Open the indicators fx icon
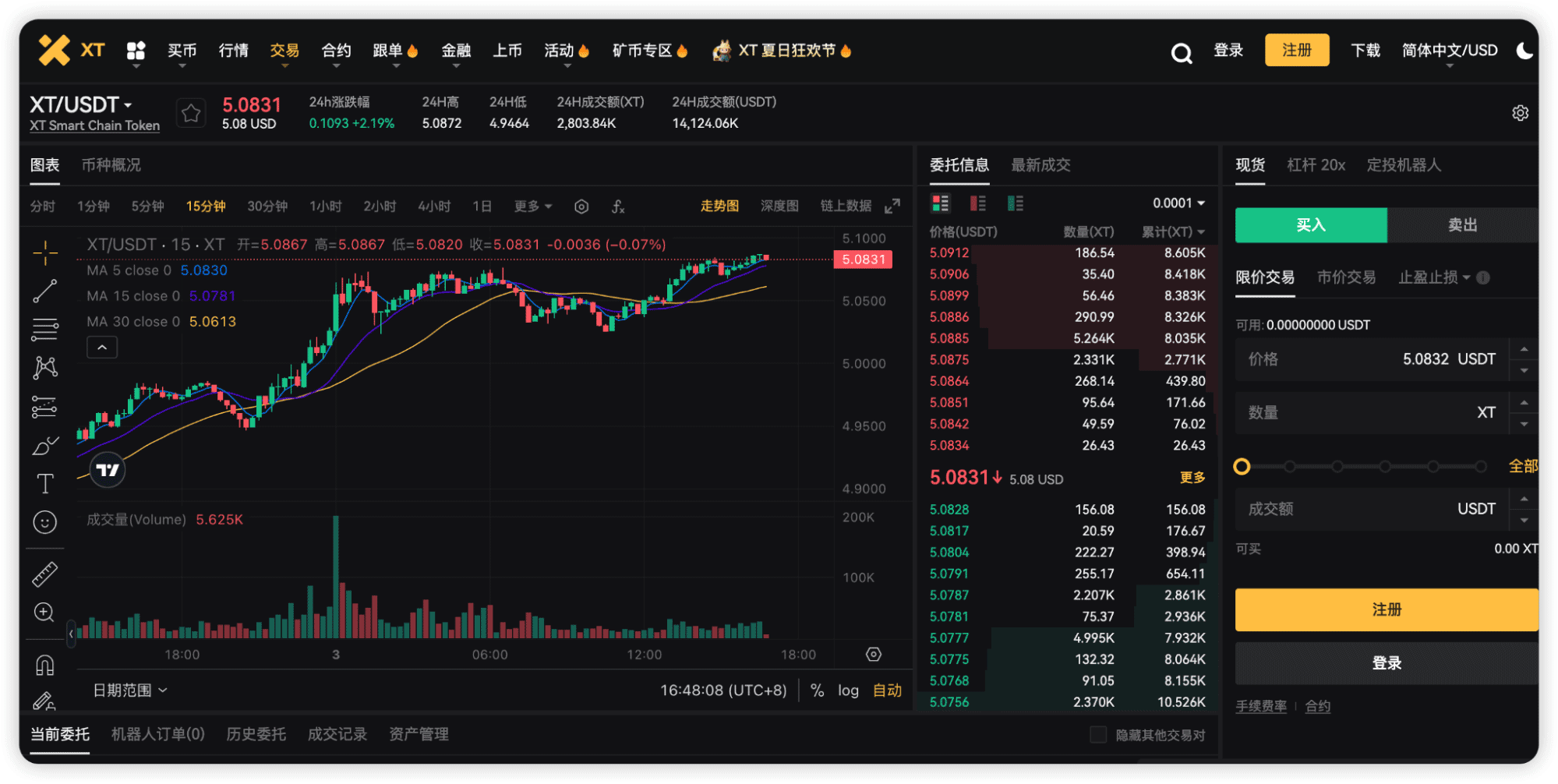Screen dimensions: 1558x784 click(x=617, y=207)
